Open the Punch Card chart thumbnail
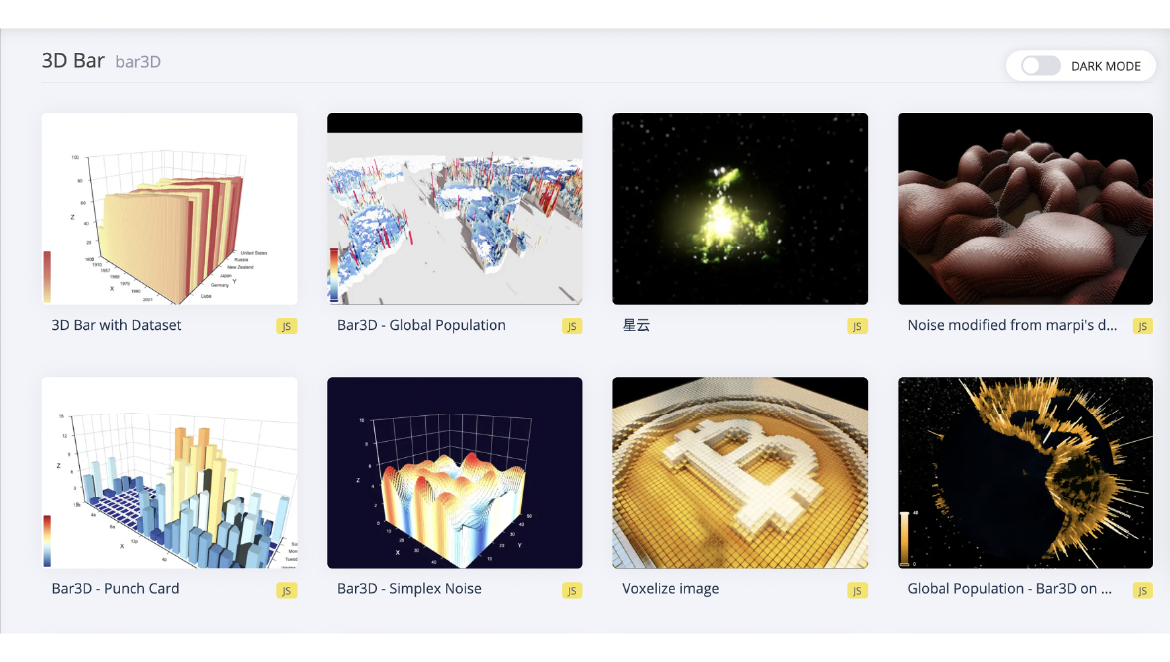 pos(169,472)
